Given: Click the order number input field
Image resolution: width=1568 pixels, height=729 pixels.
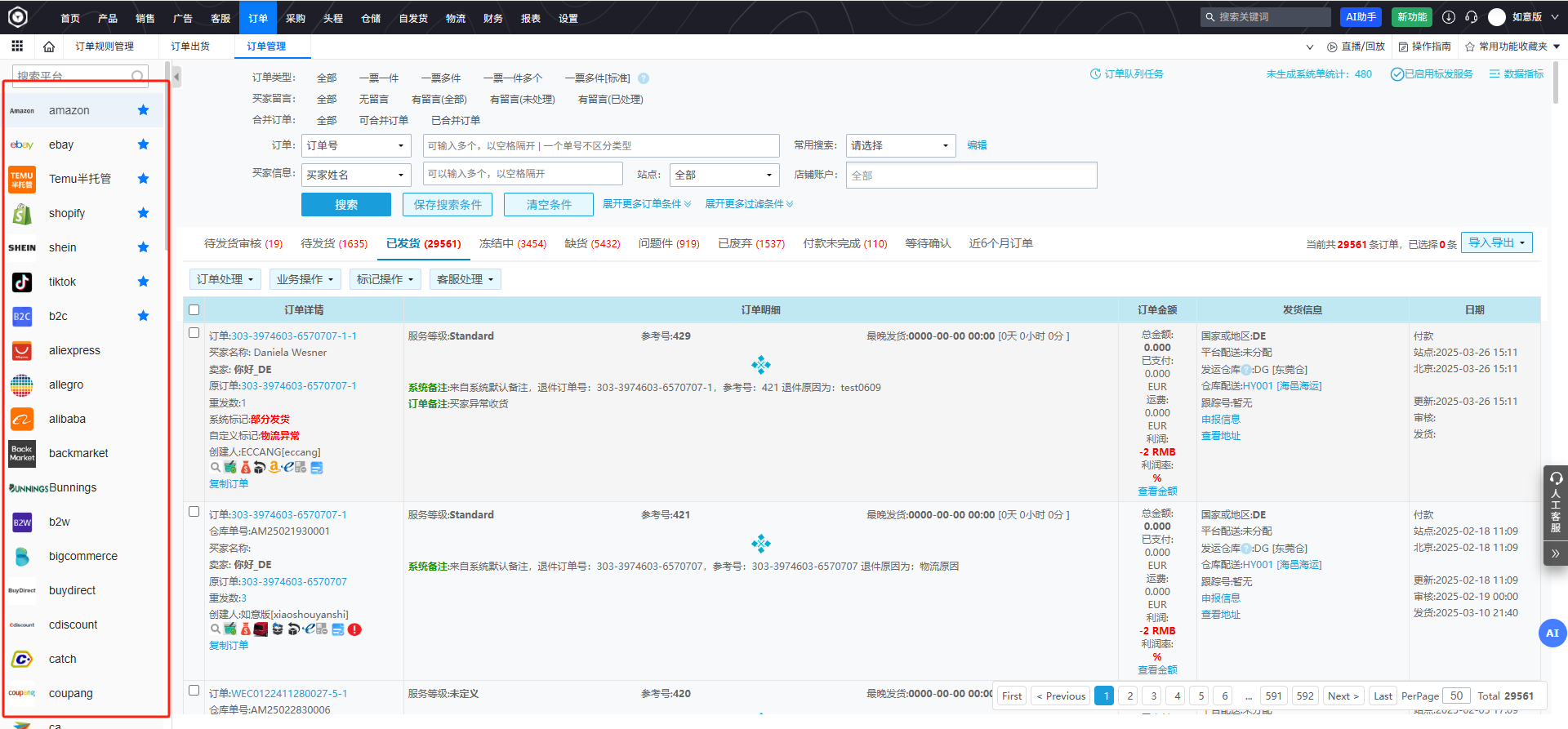Looking at the screenshot, I should point(600,145).
